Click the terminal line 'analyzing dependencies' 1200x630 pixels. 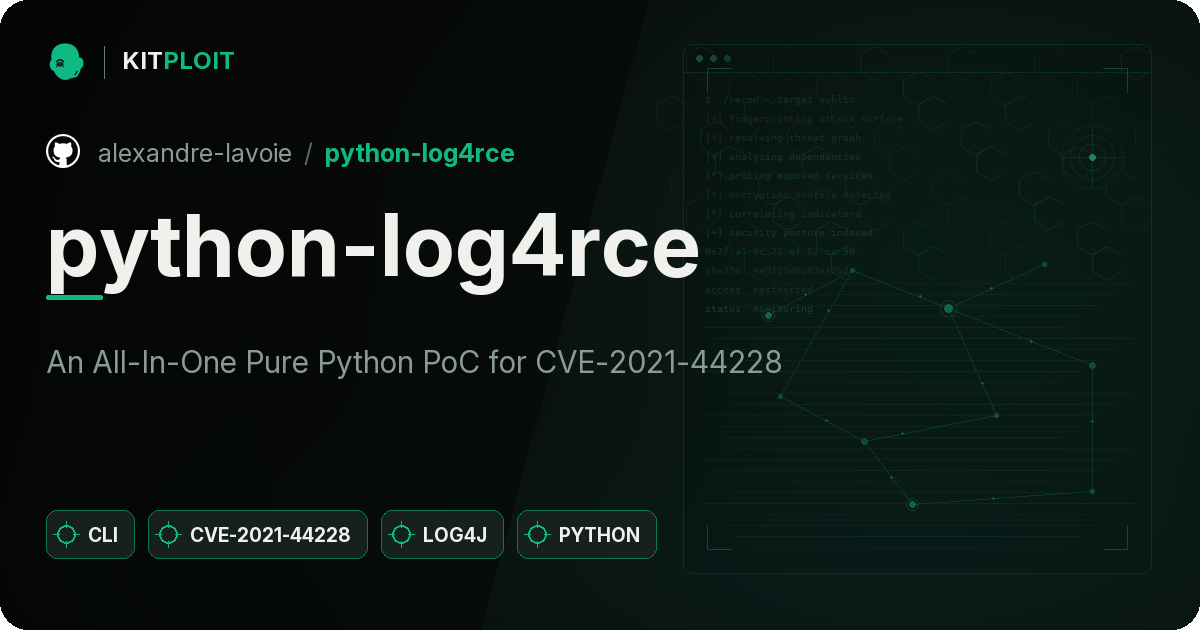pos(782,157)
